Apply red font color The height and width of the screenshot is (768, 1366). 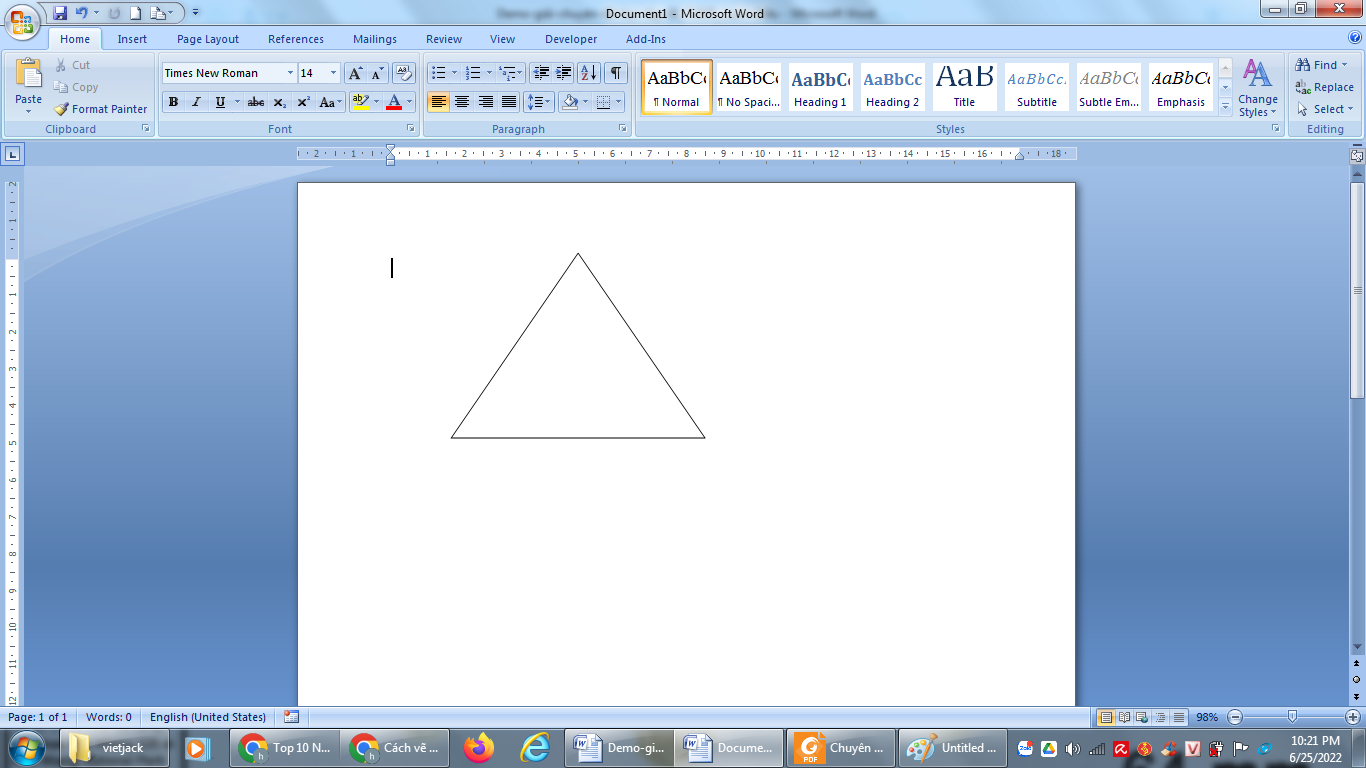pos(394,102)
